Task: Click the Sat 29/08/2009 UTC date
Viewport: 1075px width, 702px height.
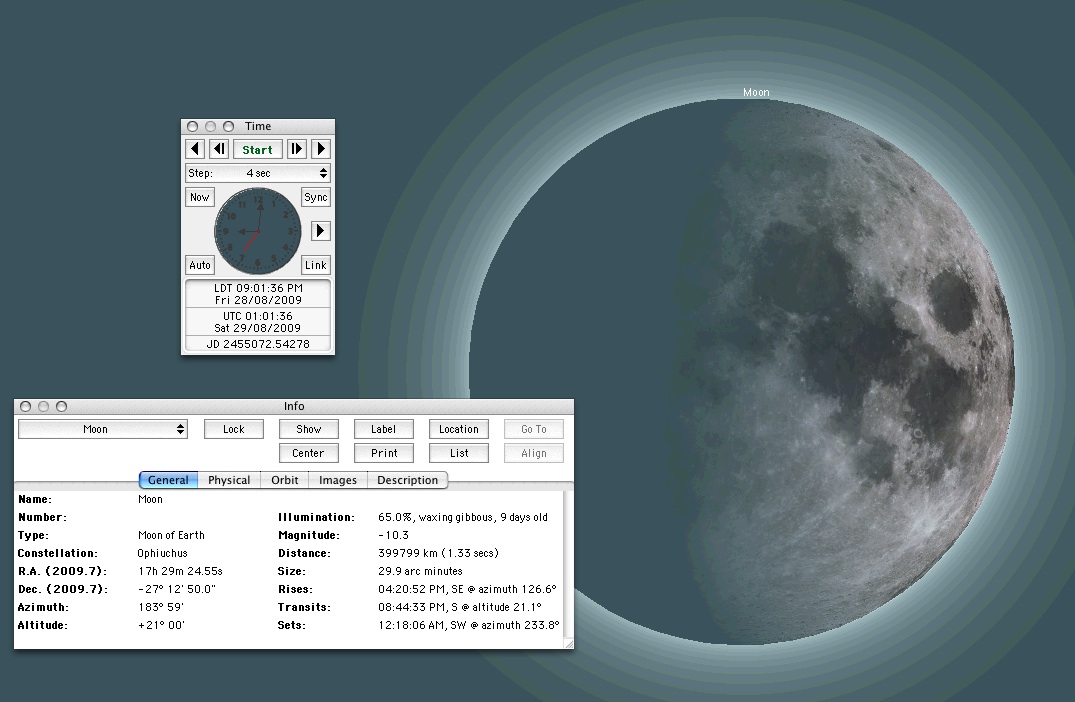Action: (x=258, y=328)
